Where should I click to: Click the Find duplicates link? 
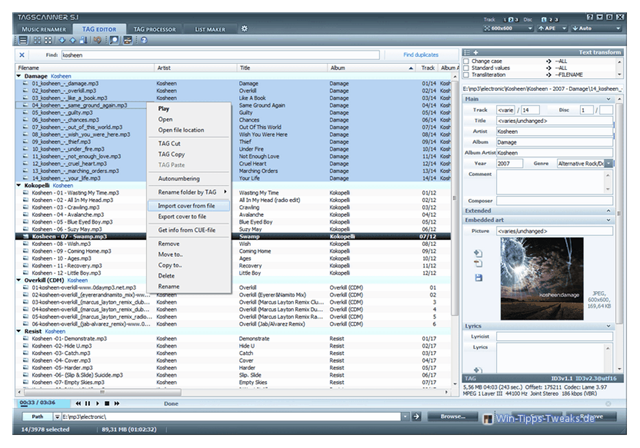(x=420, y=55)
